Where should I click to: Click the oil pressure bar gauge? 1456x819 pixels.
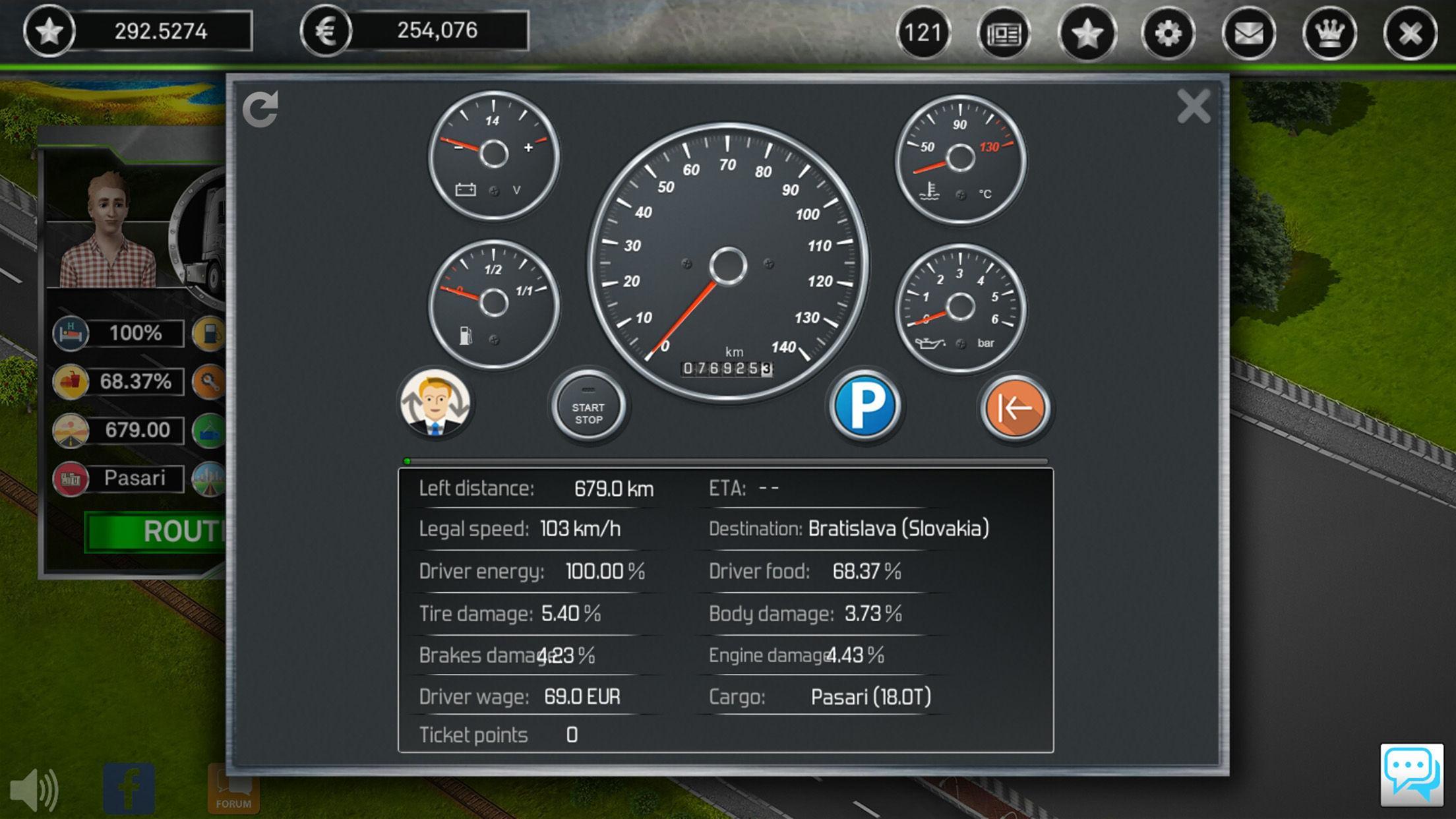(960, 308)
